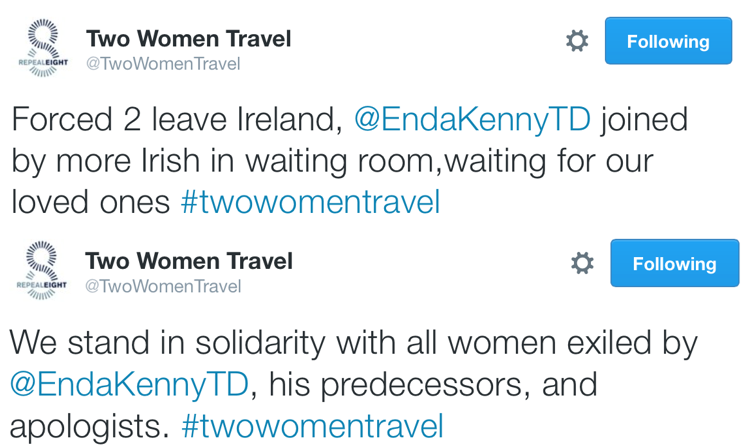
Task: Toggle Following button on the solidarity tweet
Action: pos(675,263)
